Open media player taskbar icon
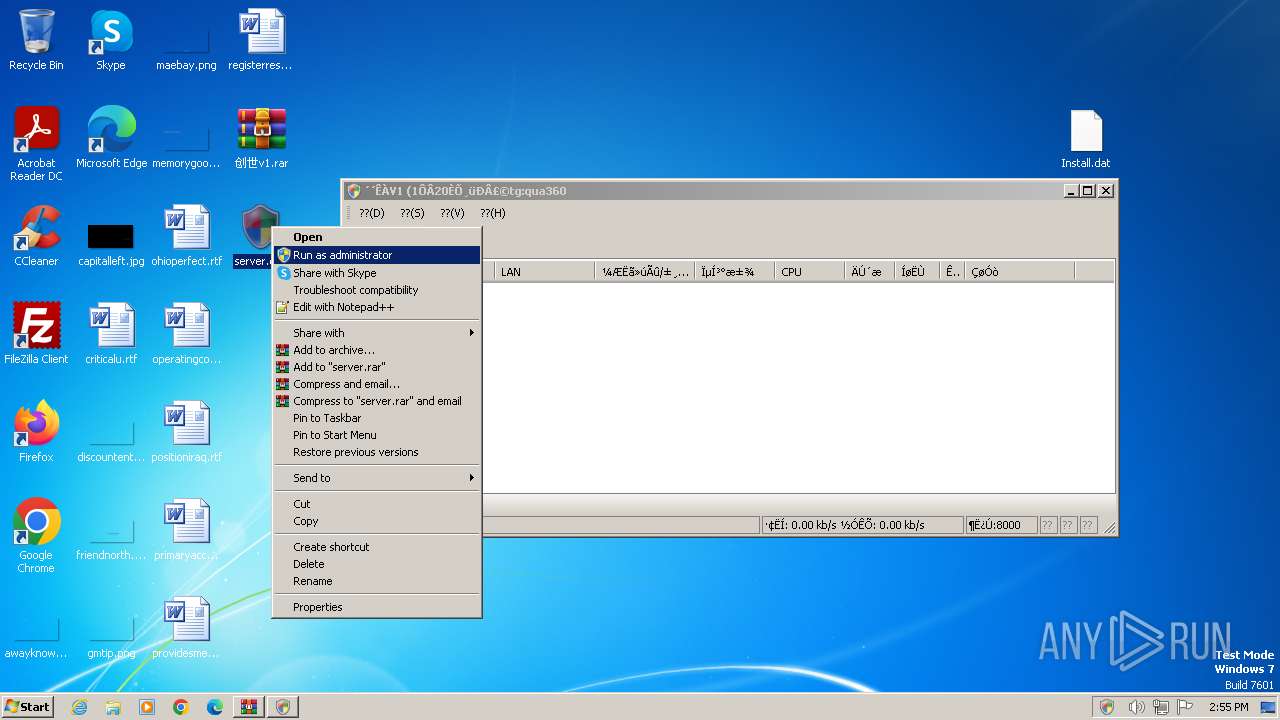 [147, 707]
